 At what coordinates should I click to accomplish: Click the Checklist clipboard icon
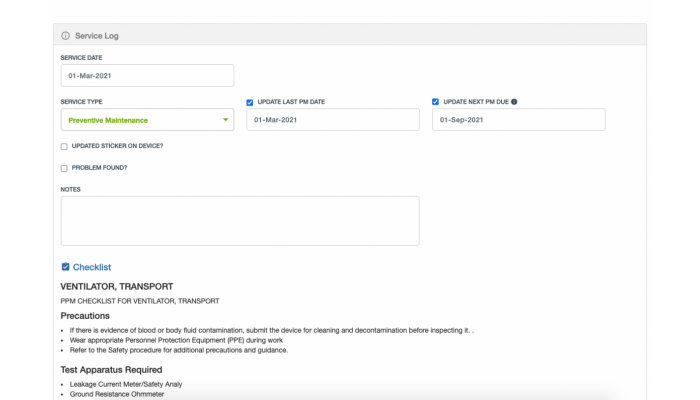point(65,267)
